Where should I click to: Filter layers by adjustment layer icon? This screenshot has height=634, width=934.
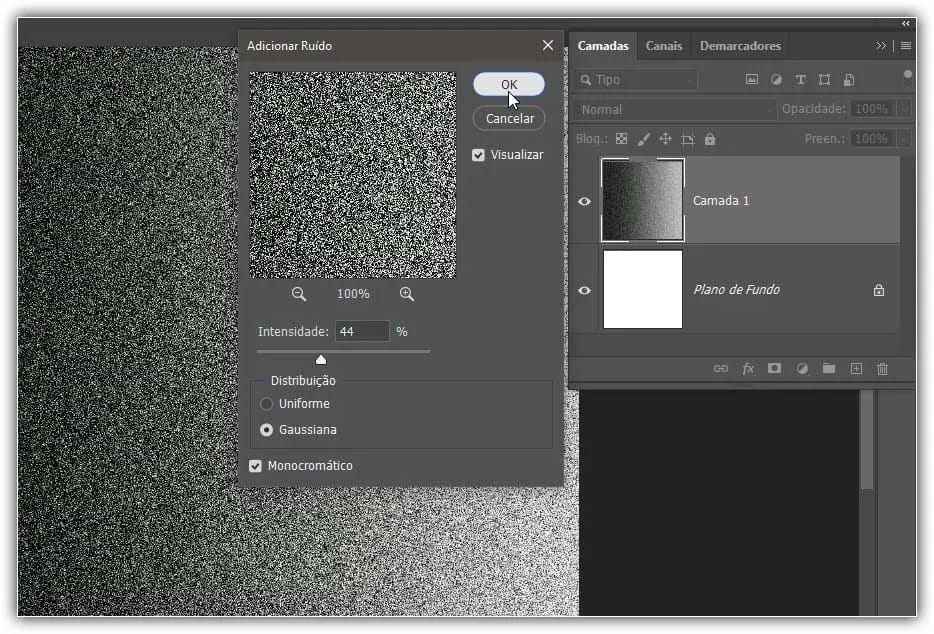(776, 79)
